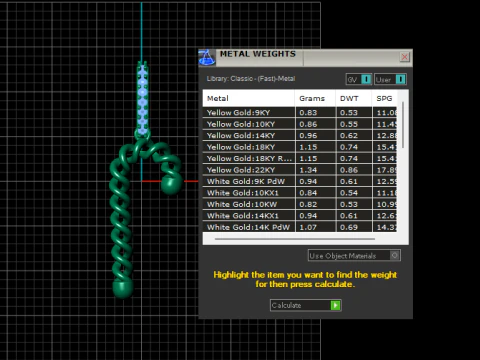Open the Use Object Materials dropdown
Viewport: 480px width, 360px height.
(x=354, y=256)
